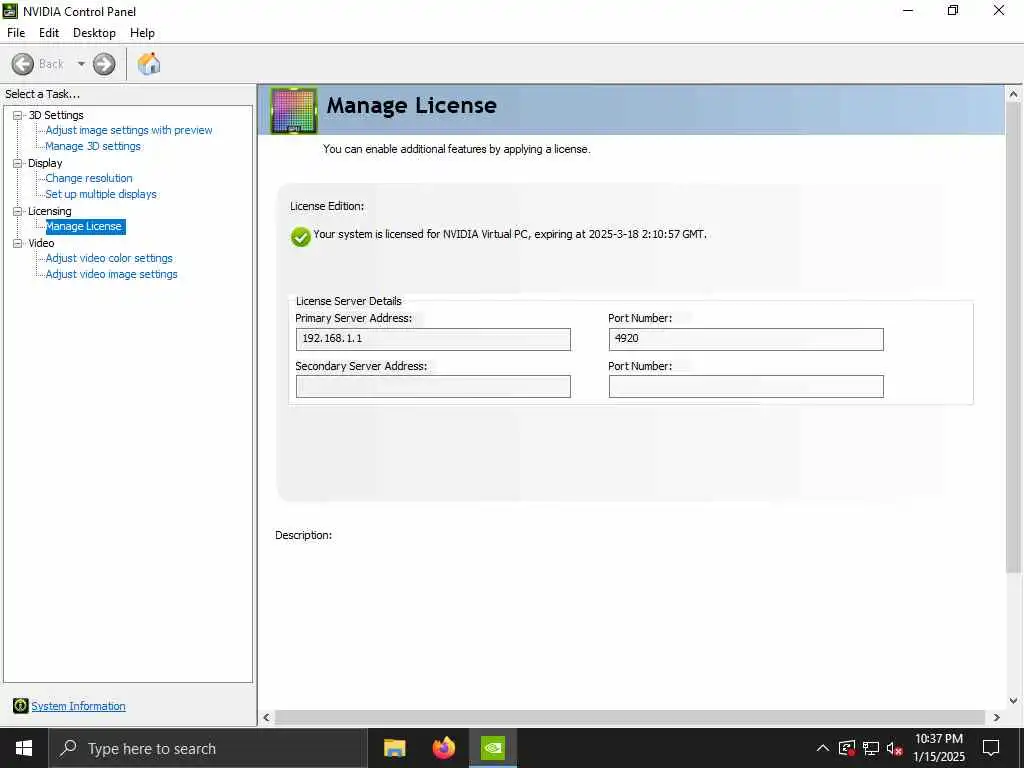
Task: Open the File menu
Action: [16, 33]
